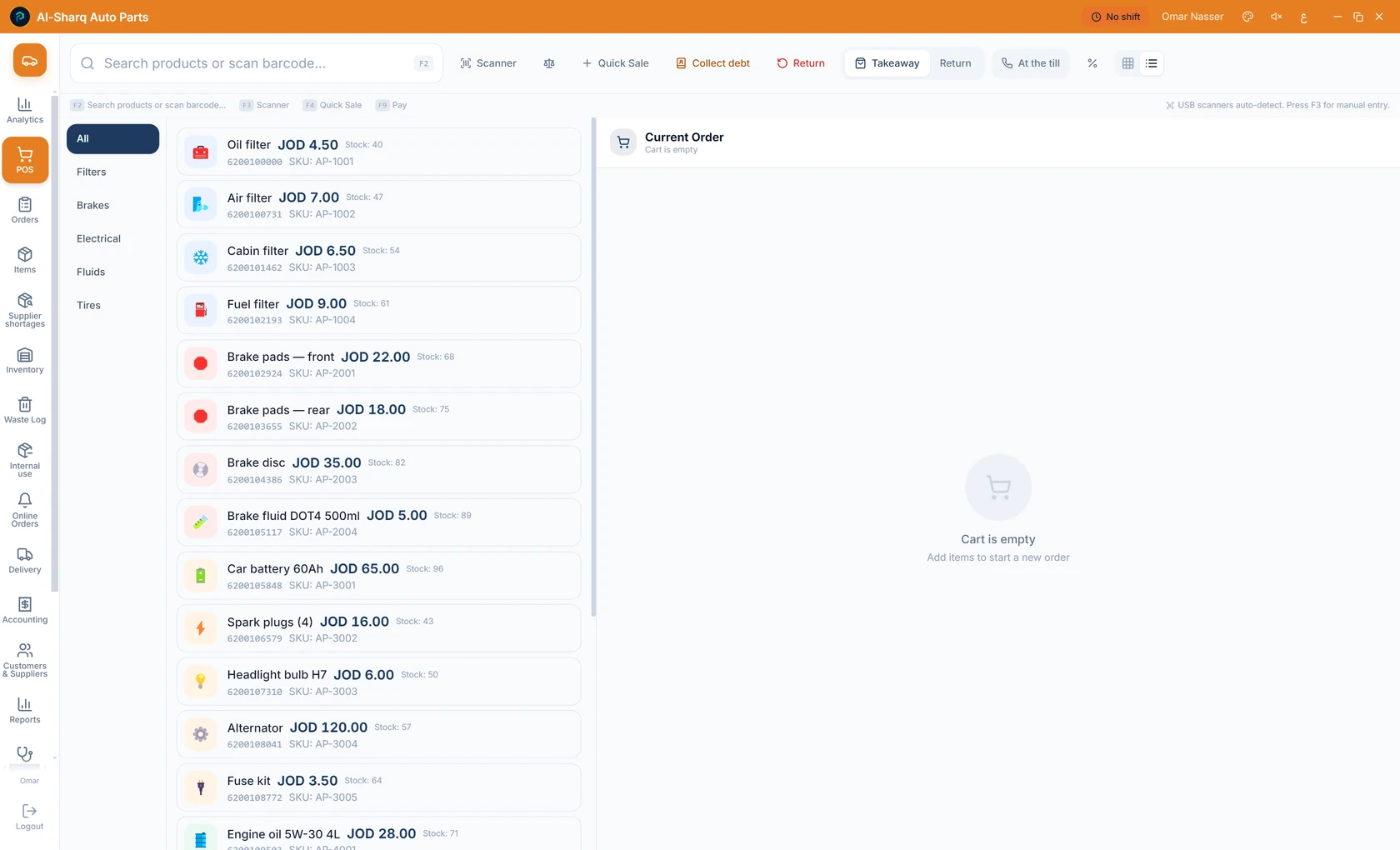Open Analytics from the sidebar
Screen dimensions: 1400x850
tap(25, 110)
